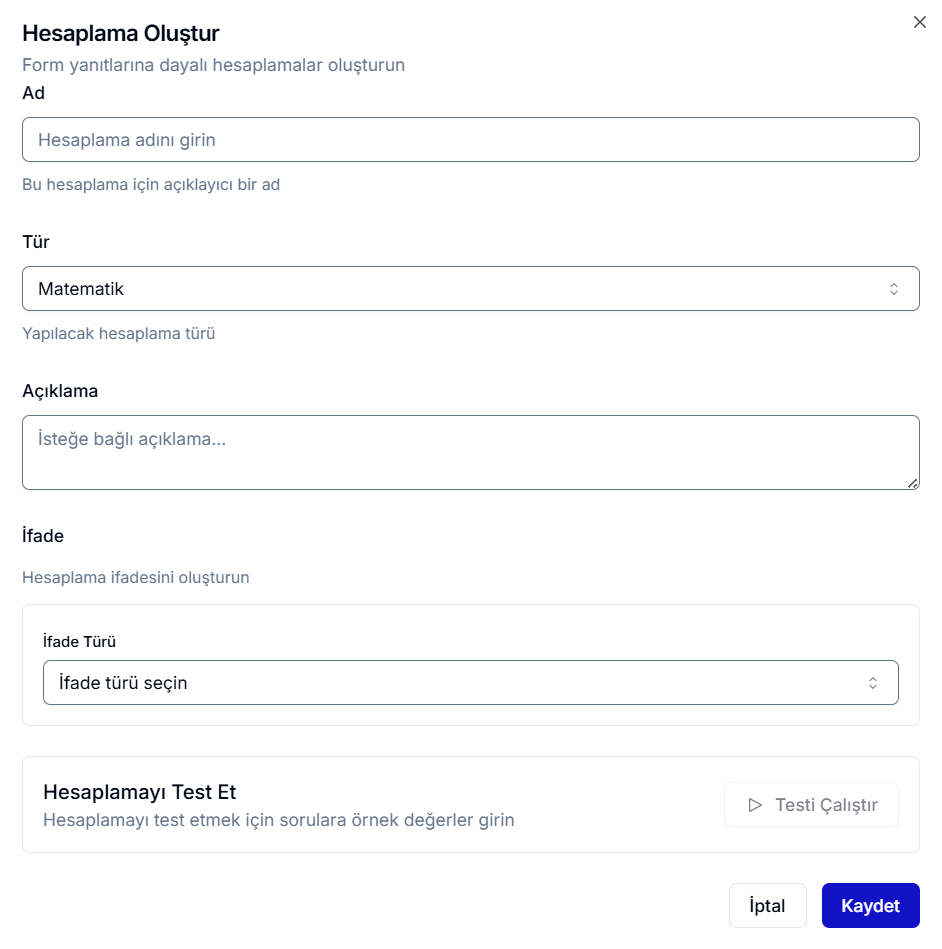Focus the Hesaplama adını girin name field
Viewport: 942px width, 949px height.
(x=470, y=140)
